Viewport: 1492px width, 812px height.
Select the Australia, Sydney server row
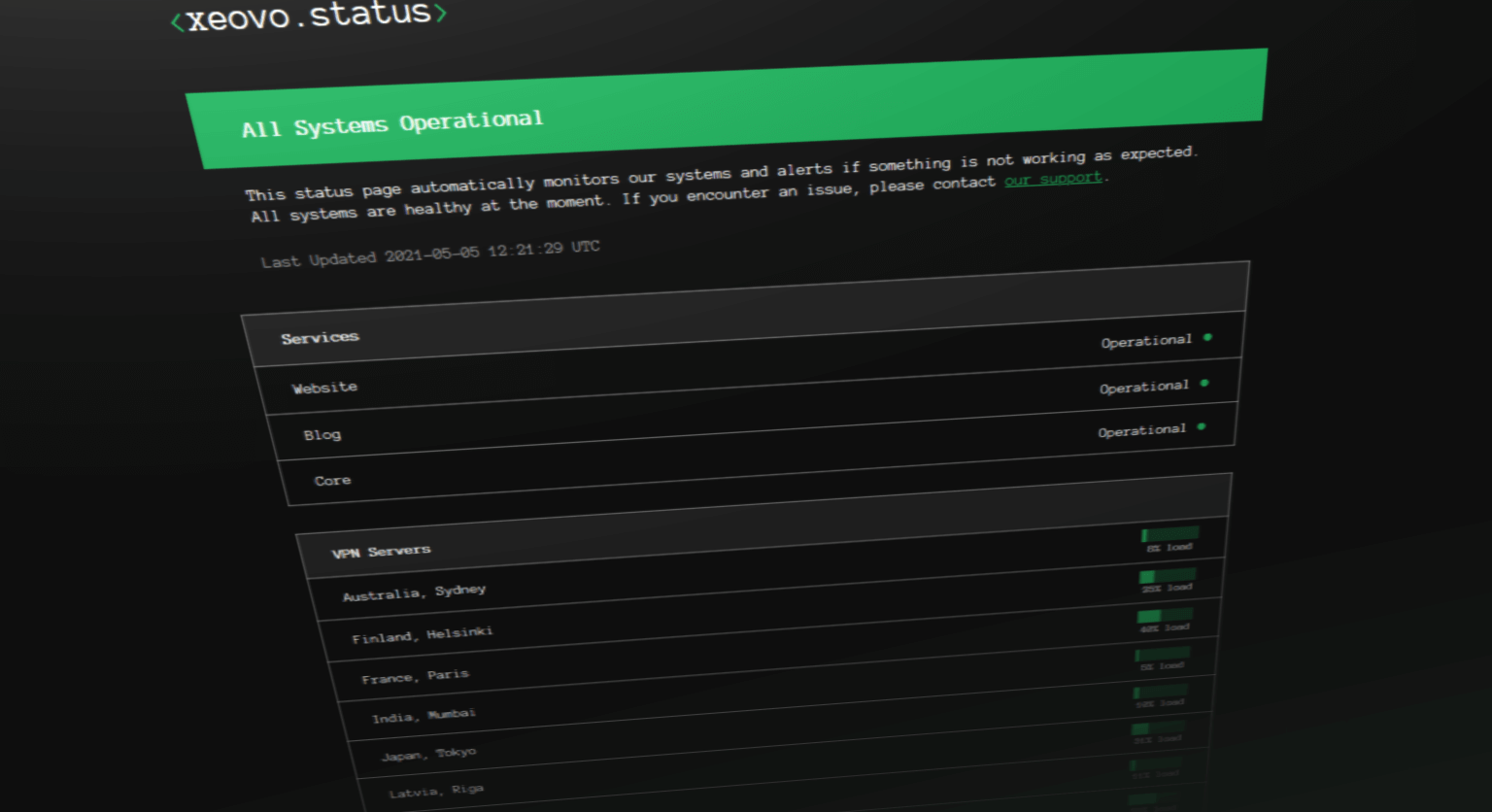[x=766, y=569]
